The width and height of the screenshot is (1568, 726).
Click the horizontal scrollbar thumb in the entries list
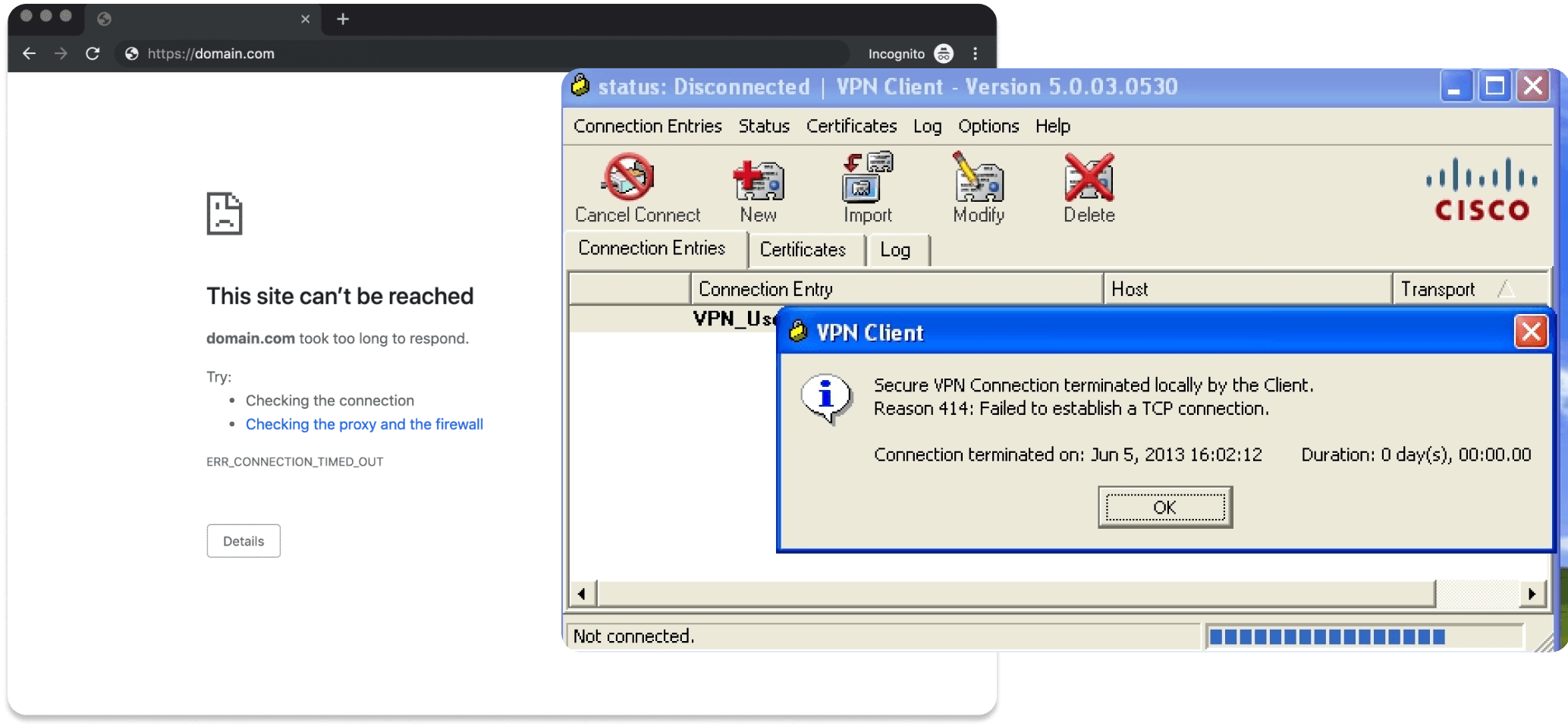point(1016,593)
